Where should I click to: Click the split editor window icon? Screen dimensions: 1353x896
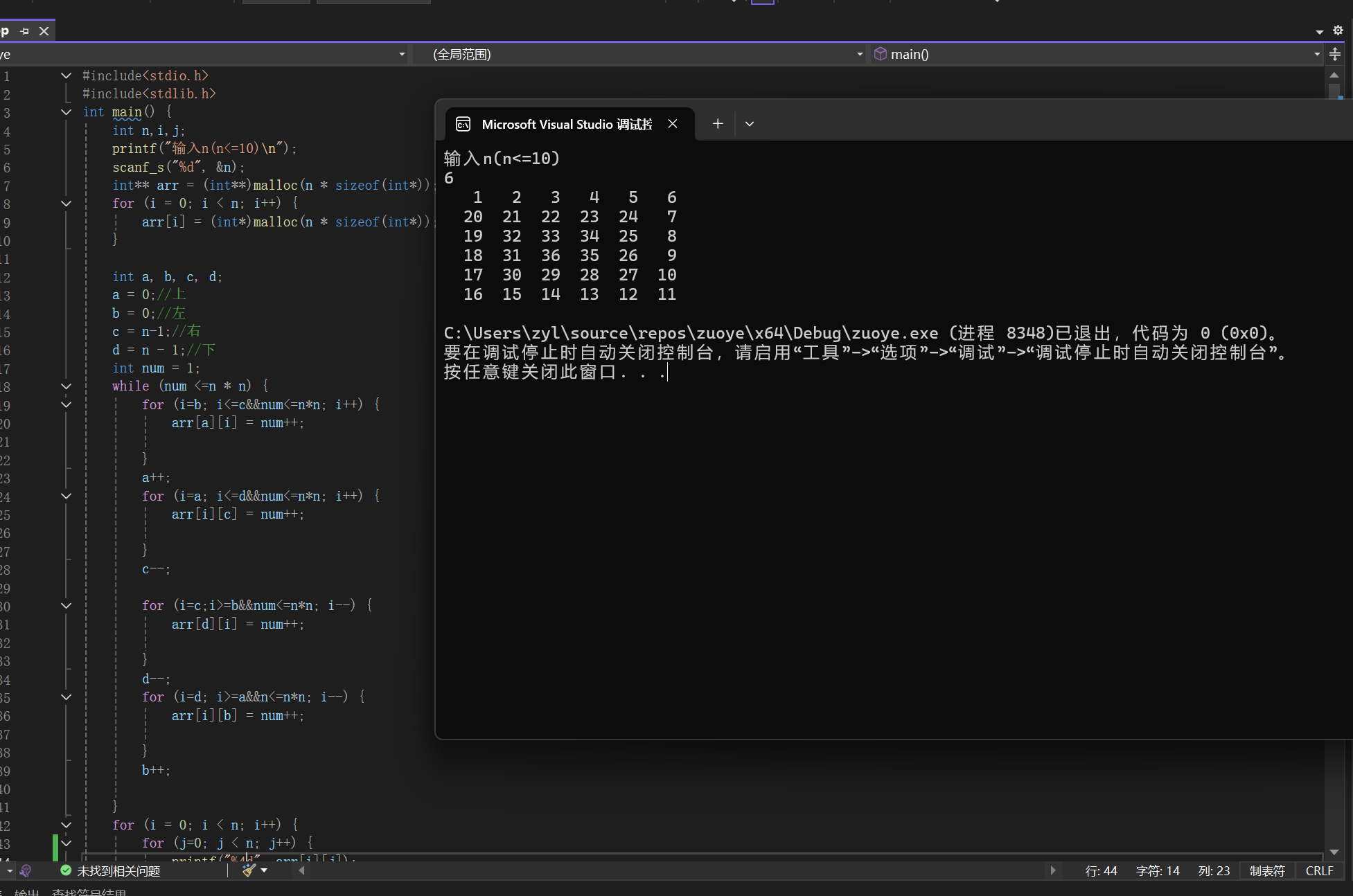tap(1335, 54)
